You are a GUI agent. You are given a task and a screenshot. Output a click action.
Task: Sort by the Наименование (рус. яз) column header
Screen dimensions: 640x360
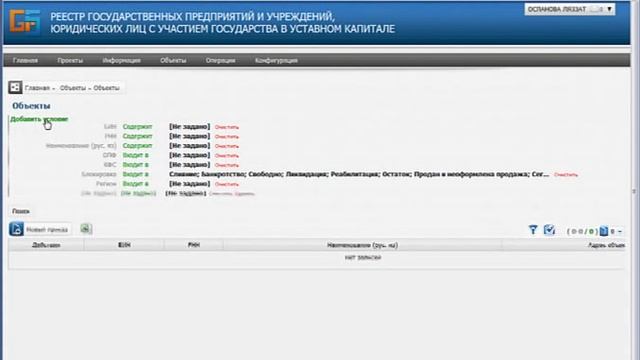[362, 245]
